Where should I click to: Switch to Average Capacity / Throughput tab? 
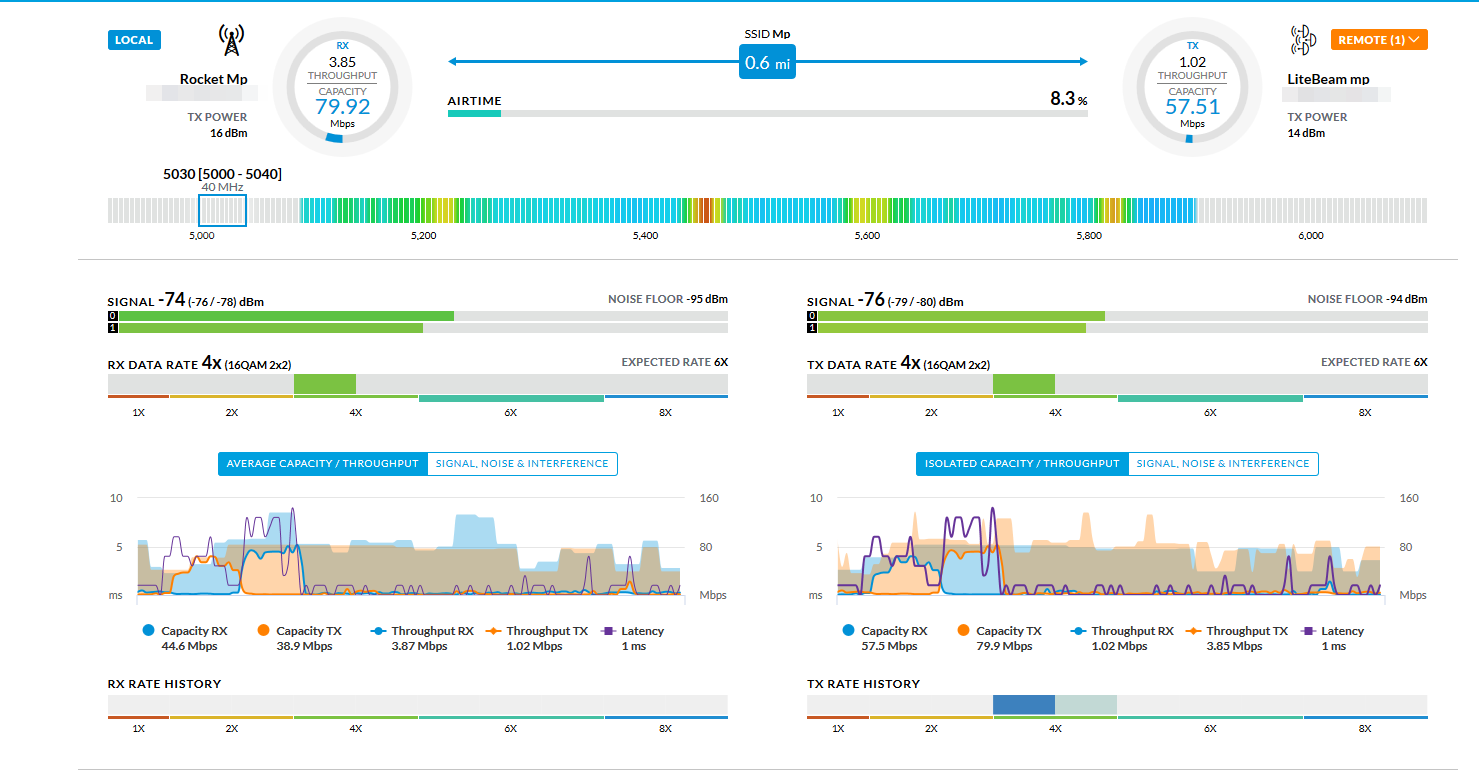322,464
